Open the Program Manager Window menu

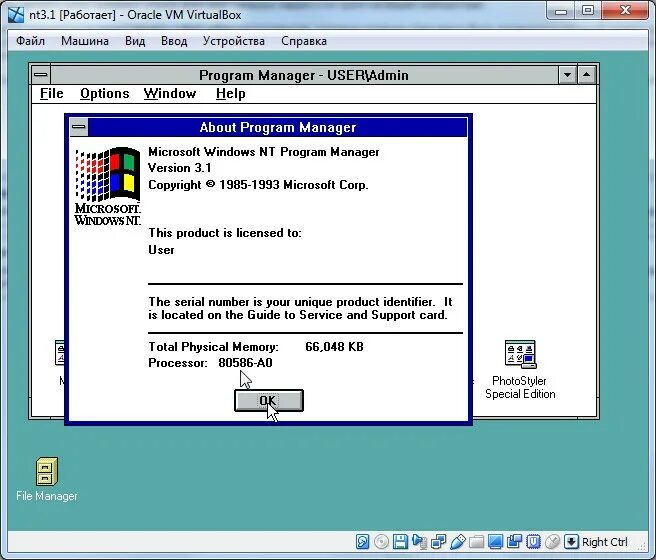(x=170, y=94)
